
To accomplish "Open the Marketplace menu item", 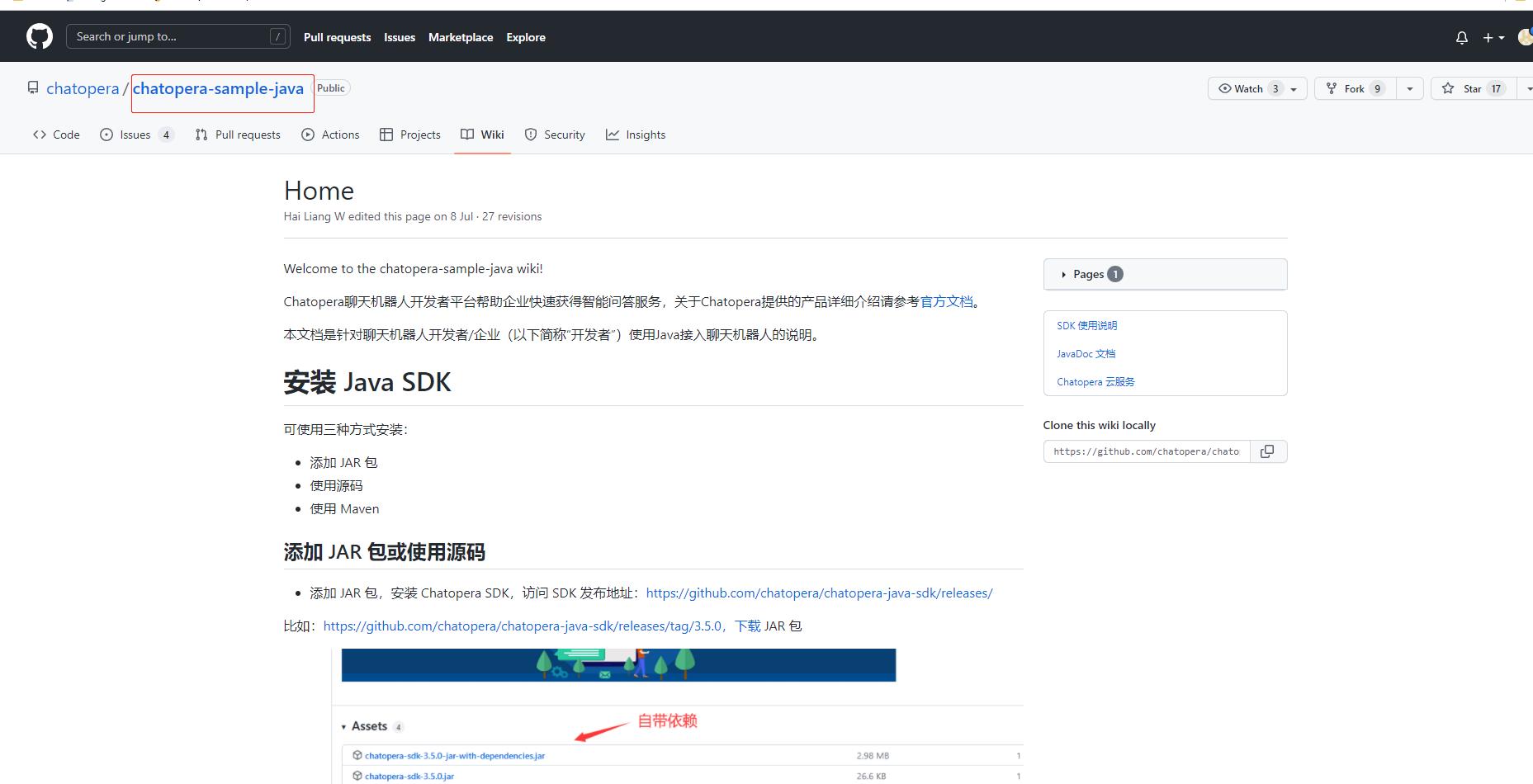I will pyautogui.click(x=460, y=37).
